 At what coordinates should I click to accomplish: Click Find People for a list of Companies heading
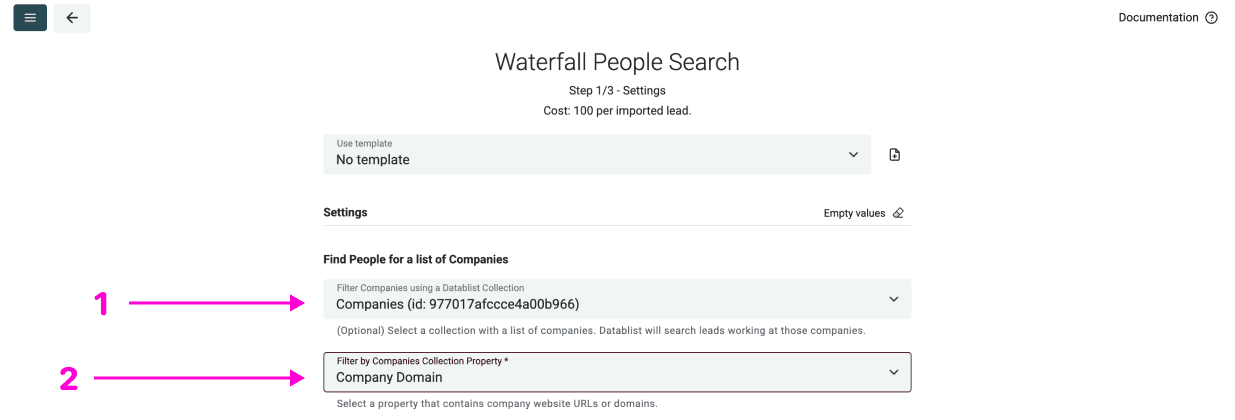[416, 260]
